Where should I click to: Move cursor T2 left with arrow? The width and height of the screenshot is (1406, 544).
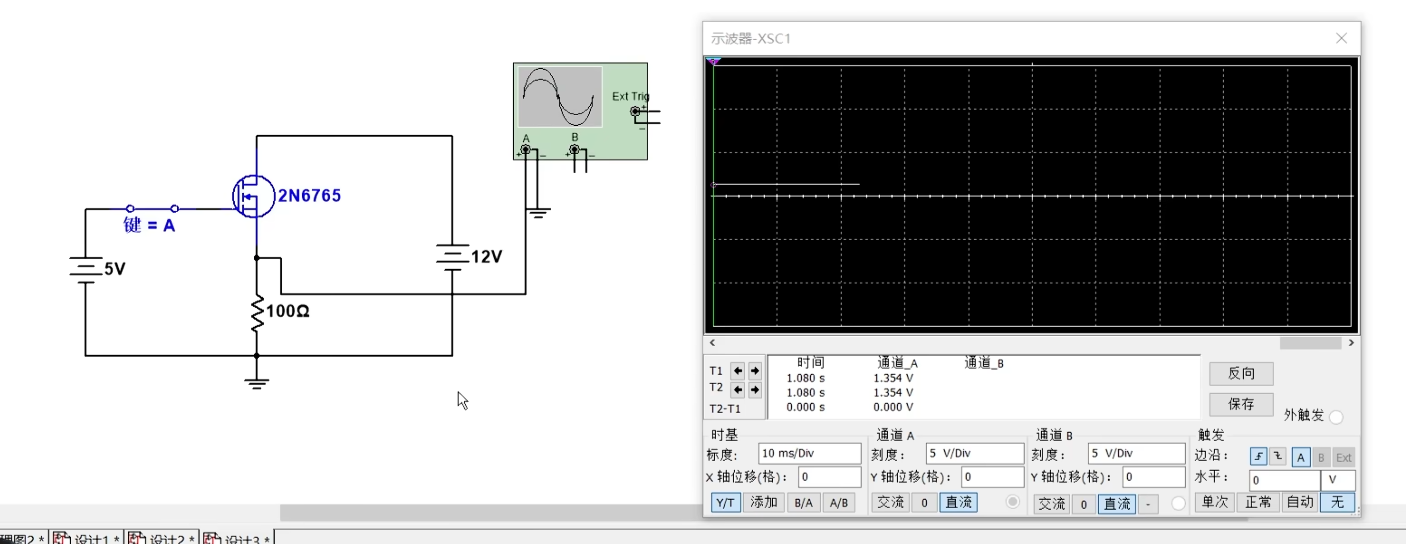[x=738, y=389]
